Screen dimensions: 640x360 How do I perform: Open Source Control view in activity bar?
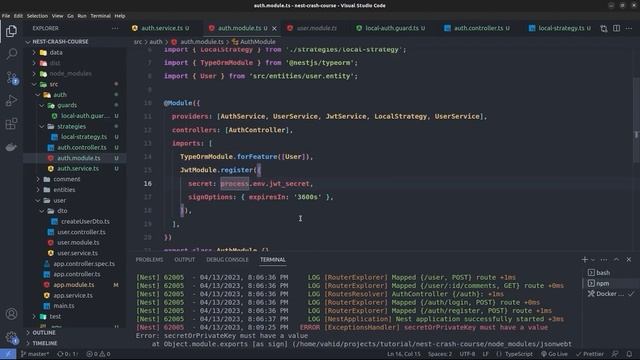point(11,78)
